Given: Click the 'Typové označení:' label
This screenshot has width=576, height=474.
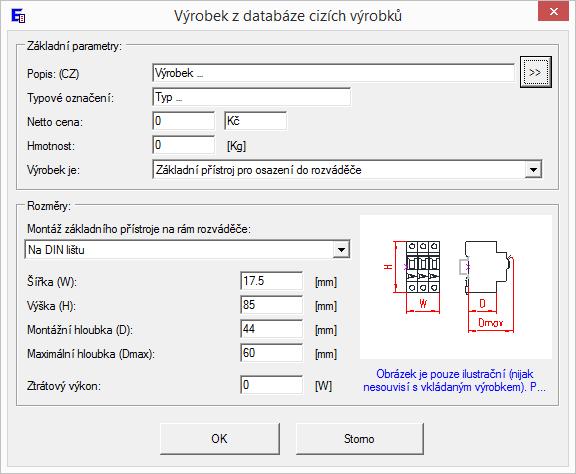Looking at the screenshot, I should (70, 98).
